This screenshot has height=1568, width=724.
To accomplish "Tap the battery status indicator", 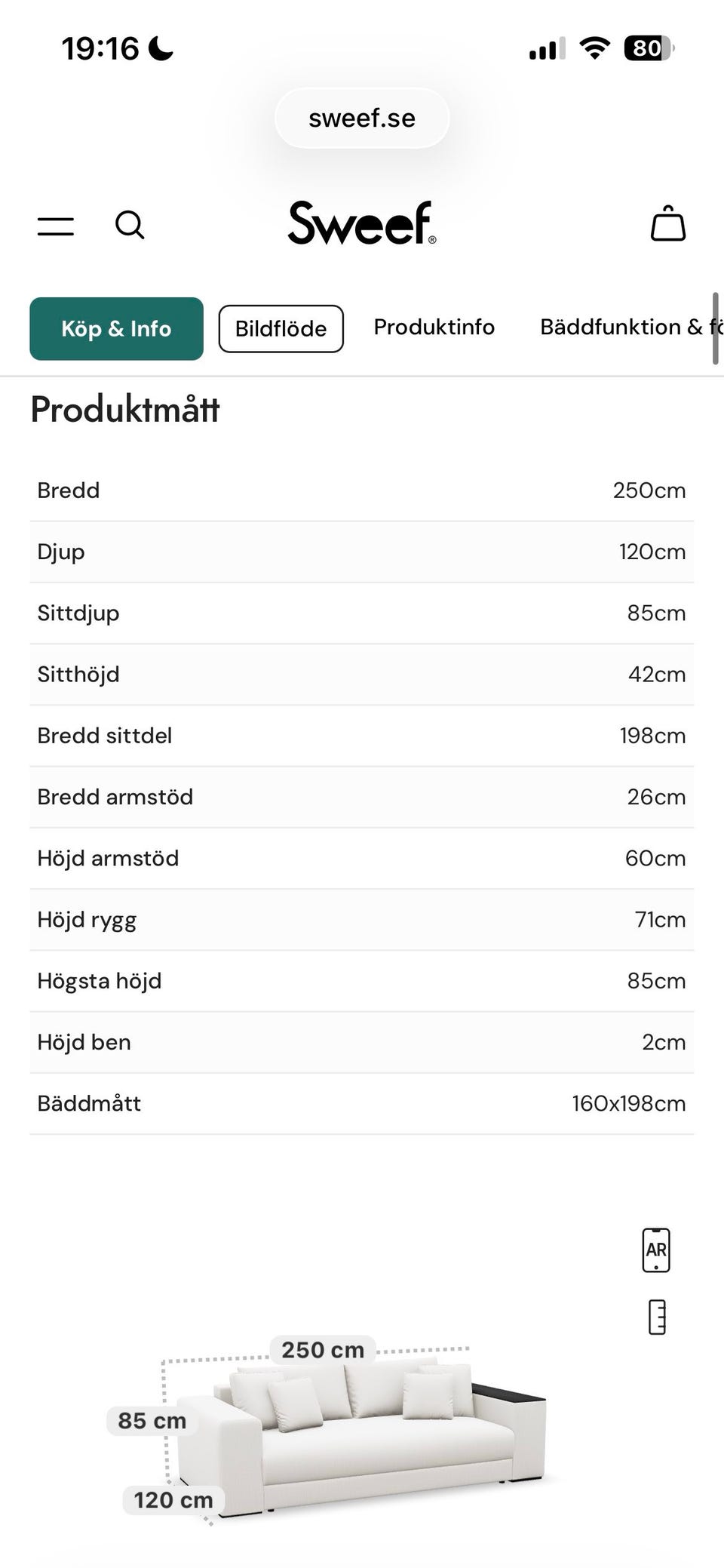I will click(x=648, y=49).
